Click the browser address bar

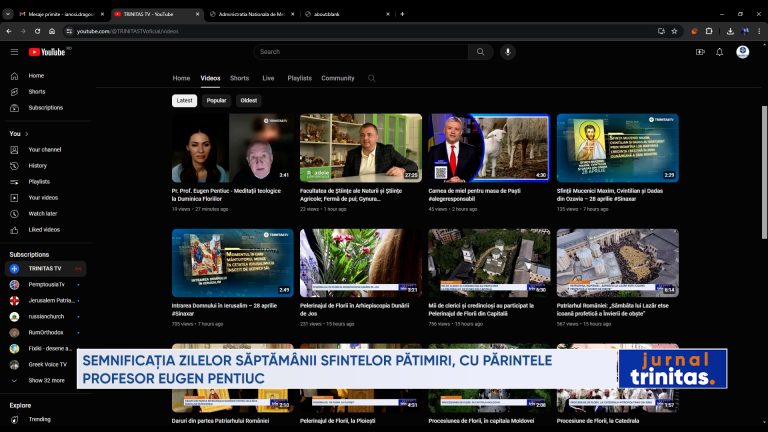tap(362, 31)
